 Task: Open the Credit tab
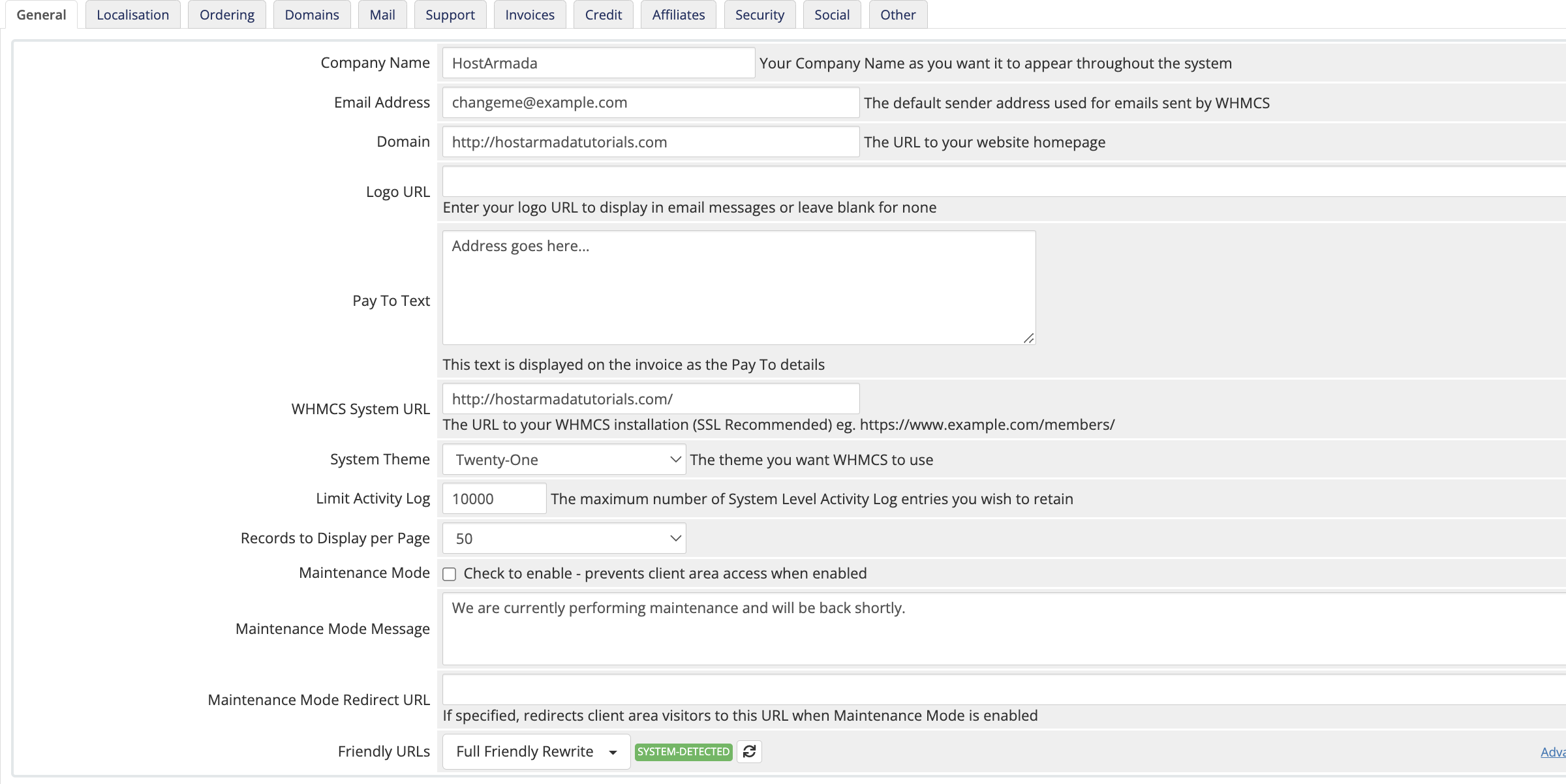point(604,14)
